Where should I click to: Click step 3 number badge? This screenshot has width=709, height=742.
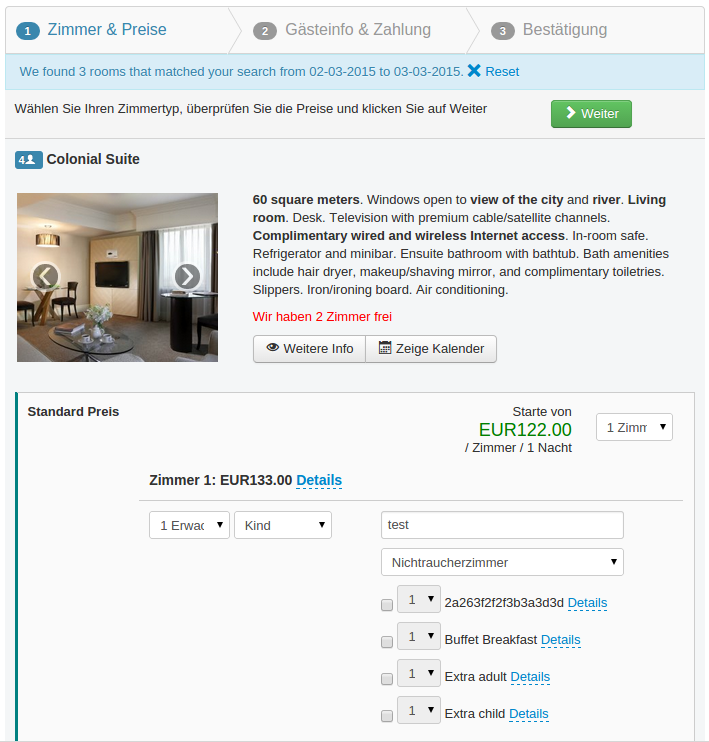(503, 31)
